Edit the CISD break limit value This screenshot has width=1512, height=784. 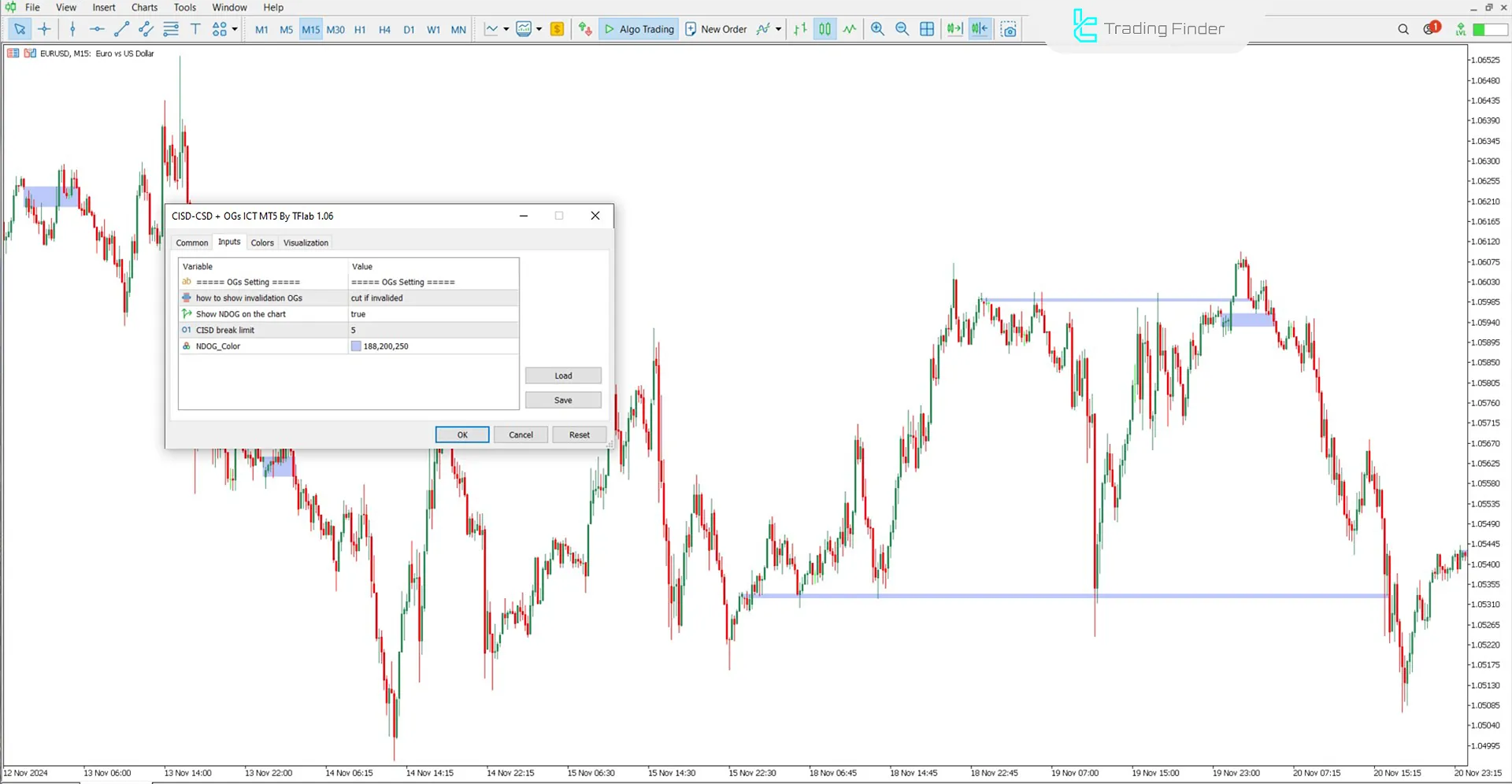coord(433,330)
